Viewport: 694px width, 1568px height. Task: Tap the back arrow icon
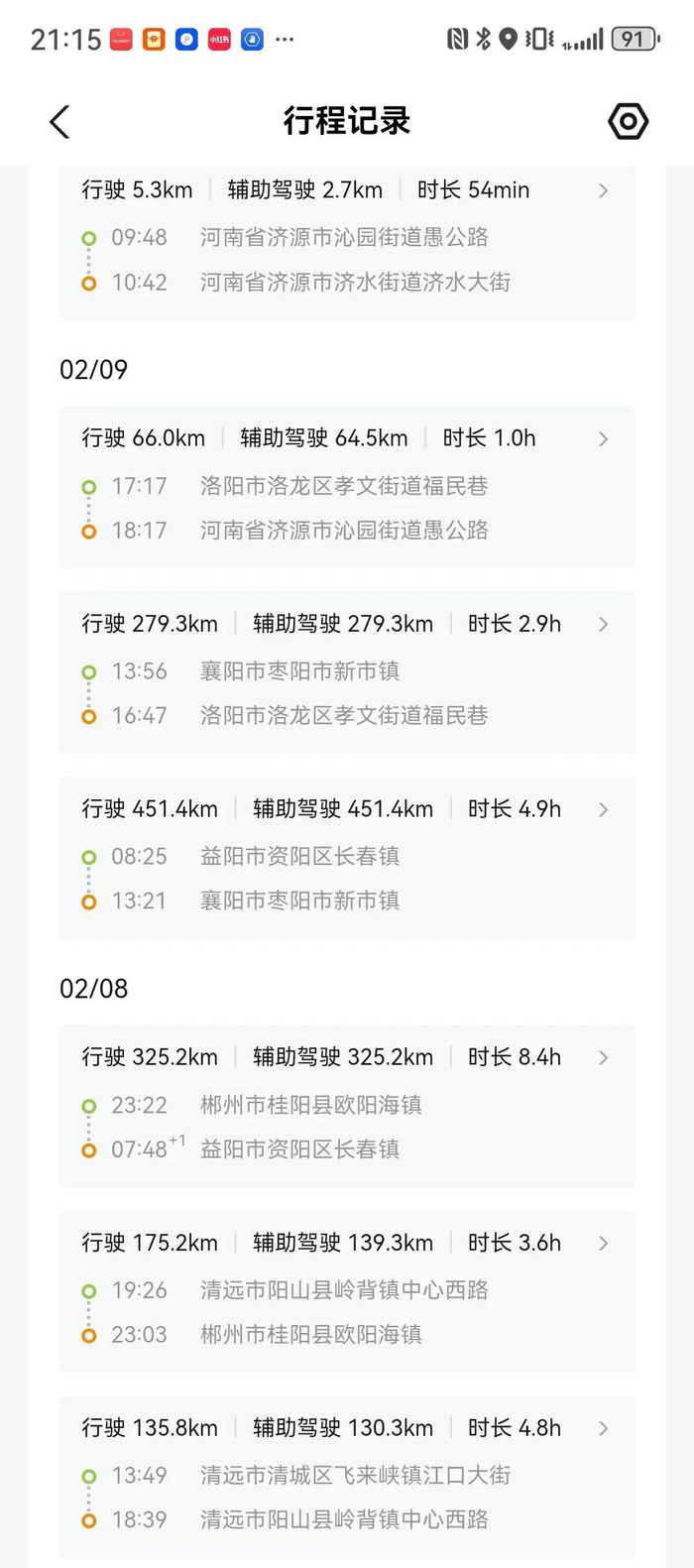(x=59, y=122)
